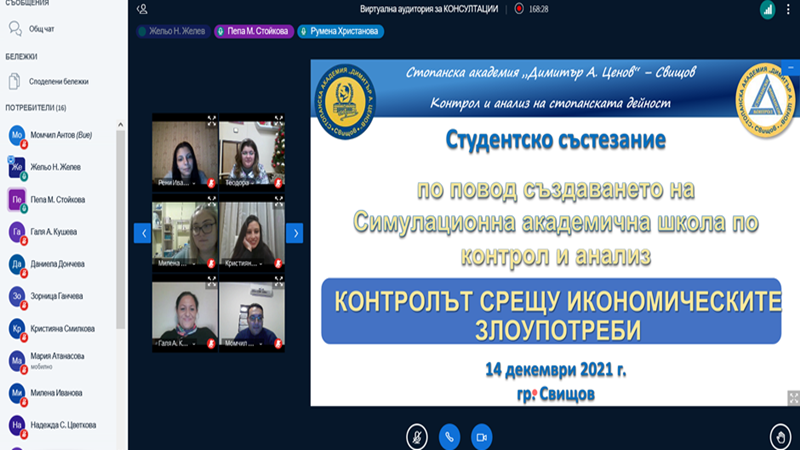The image size is (800, 450).
Task: Click Момчил Антов (Вие) avatar
Action: click(x=17, y=135)
